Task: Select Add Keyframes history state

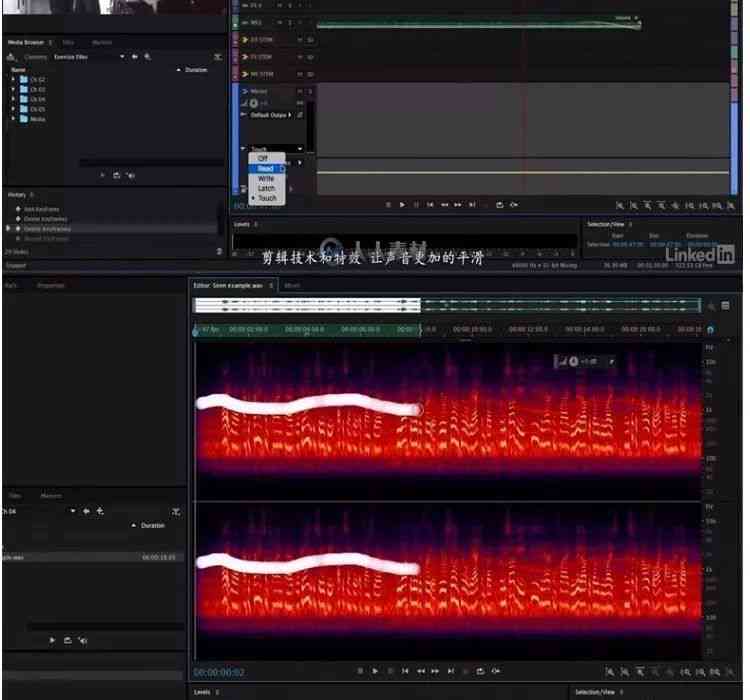Action: [41, 209]
